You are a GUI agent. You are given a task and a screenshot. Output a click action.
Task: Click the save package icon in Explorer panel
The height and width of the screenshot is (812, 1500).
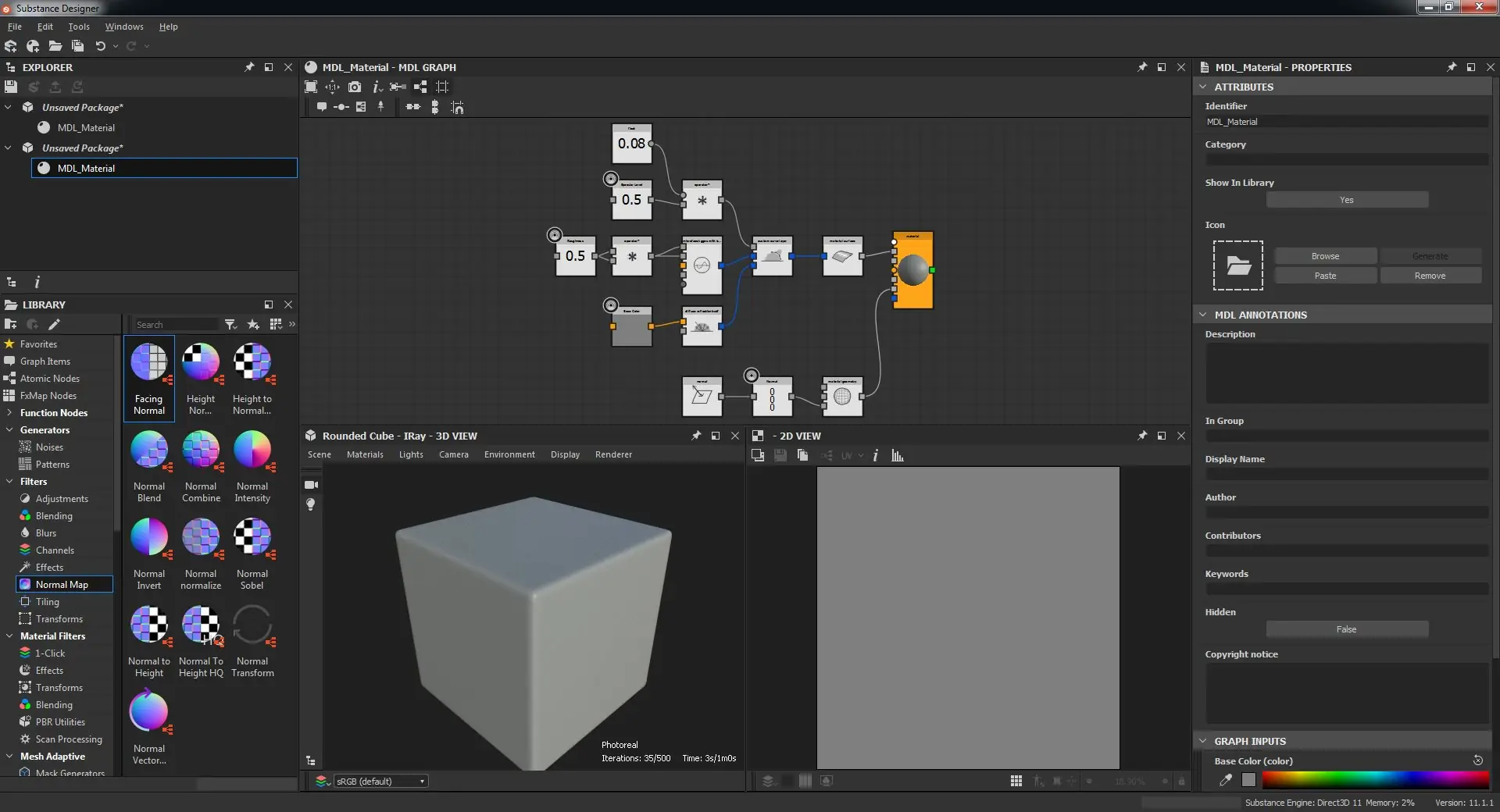11,87
